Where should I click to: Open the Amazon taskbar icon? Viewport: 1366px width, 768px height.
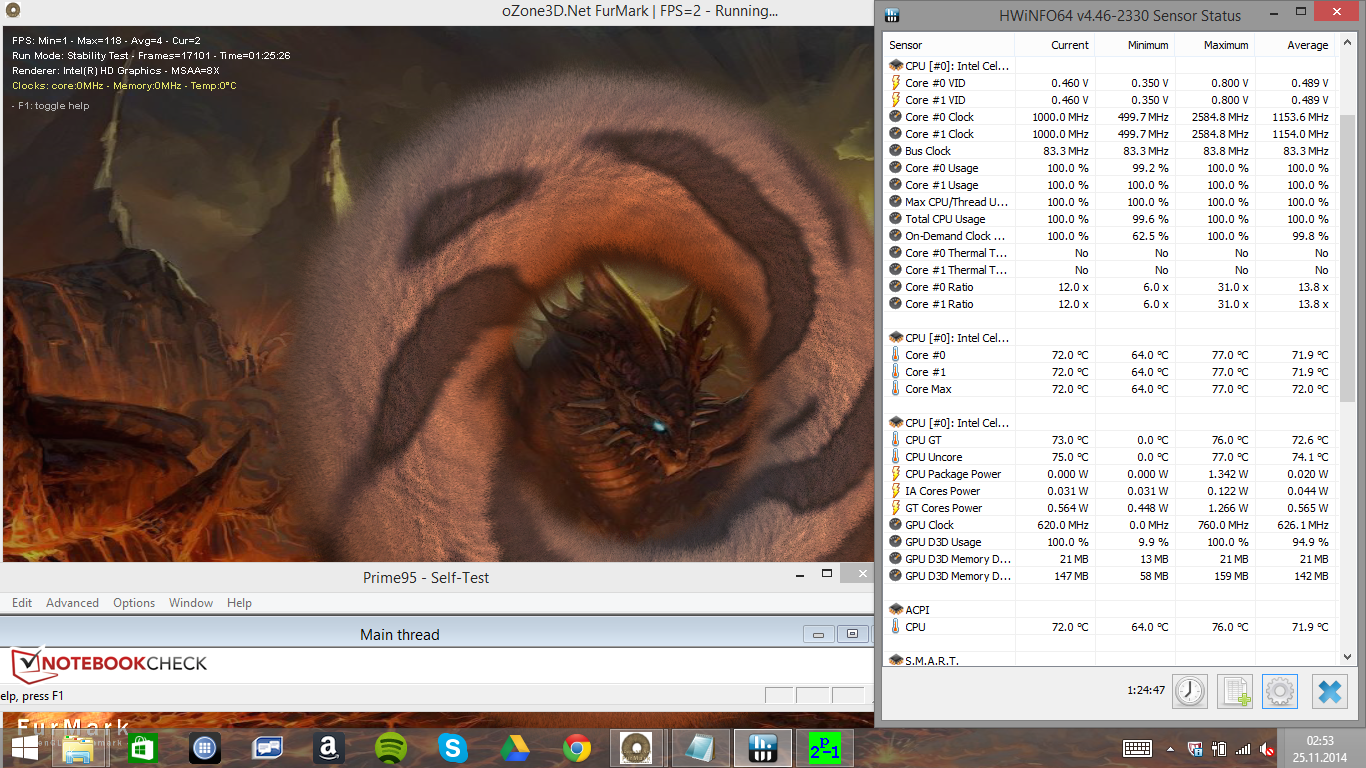click(x=328, y=748)
